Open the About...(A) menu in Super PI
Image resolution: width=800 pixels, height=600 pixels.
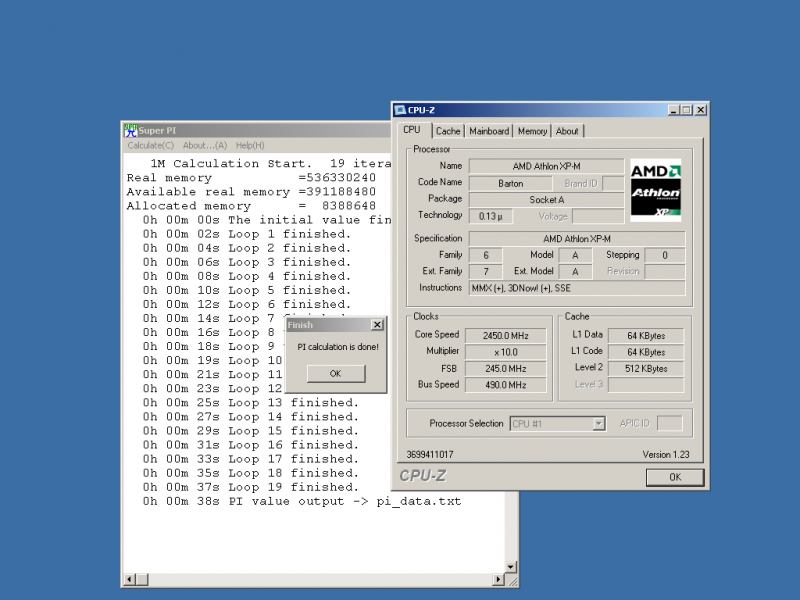click(x=205, y=145)
